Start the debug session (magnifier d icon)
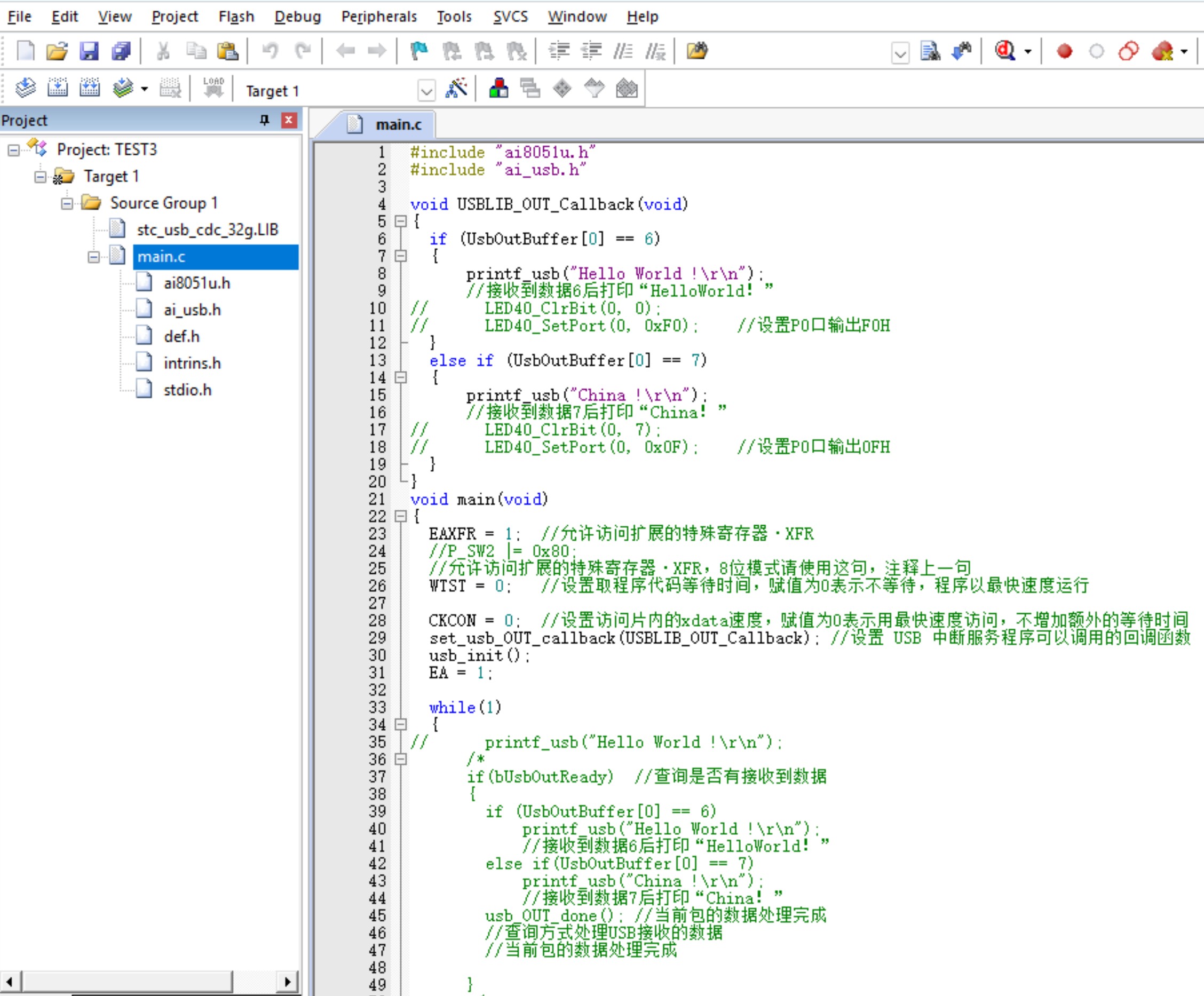The height and width of the screenshot is (996, 1204). point(1005,51)
